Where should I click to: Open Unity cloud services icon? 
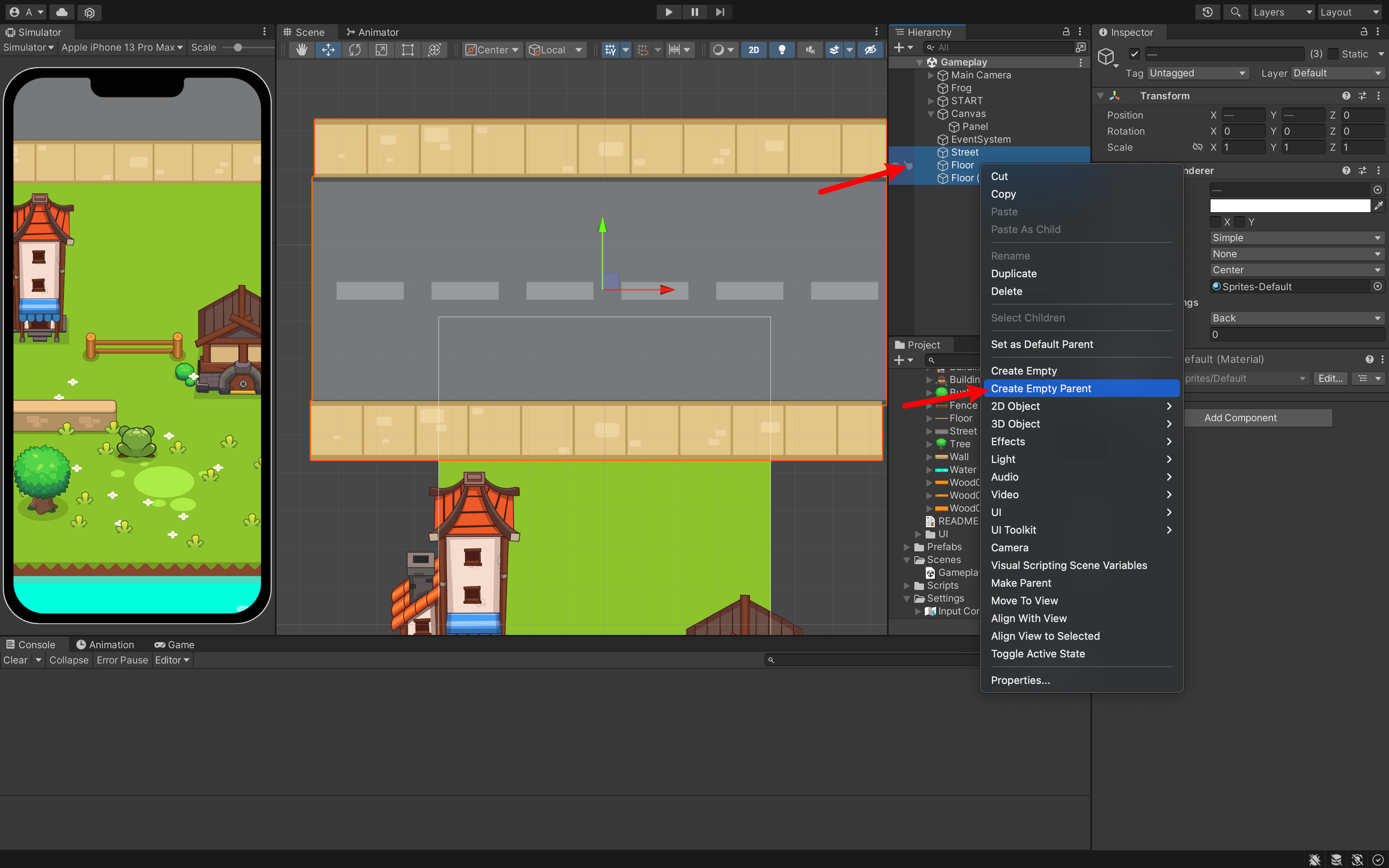coord(62,12)
